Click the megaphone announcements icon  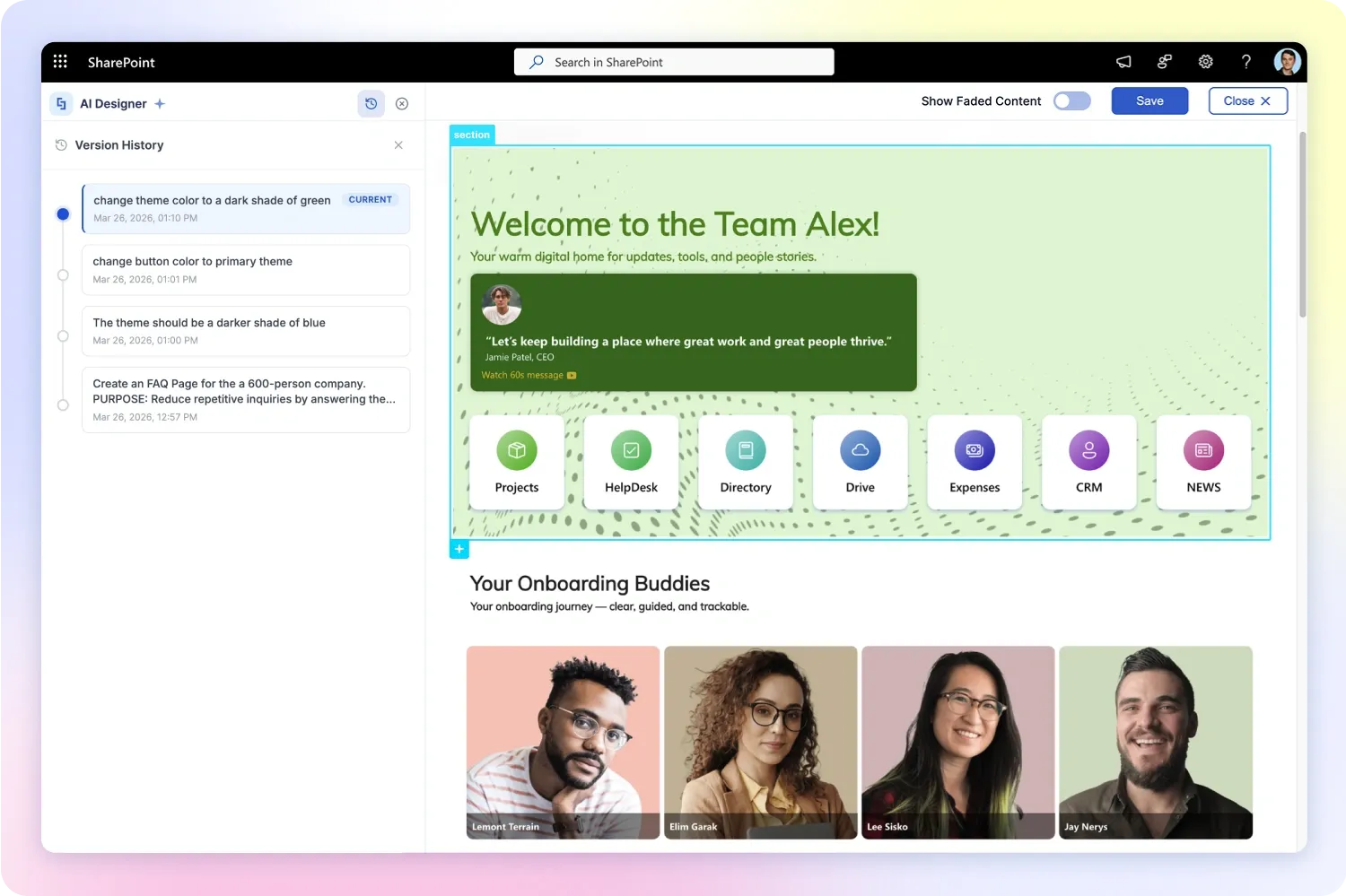[1123, 62]
